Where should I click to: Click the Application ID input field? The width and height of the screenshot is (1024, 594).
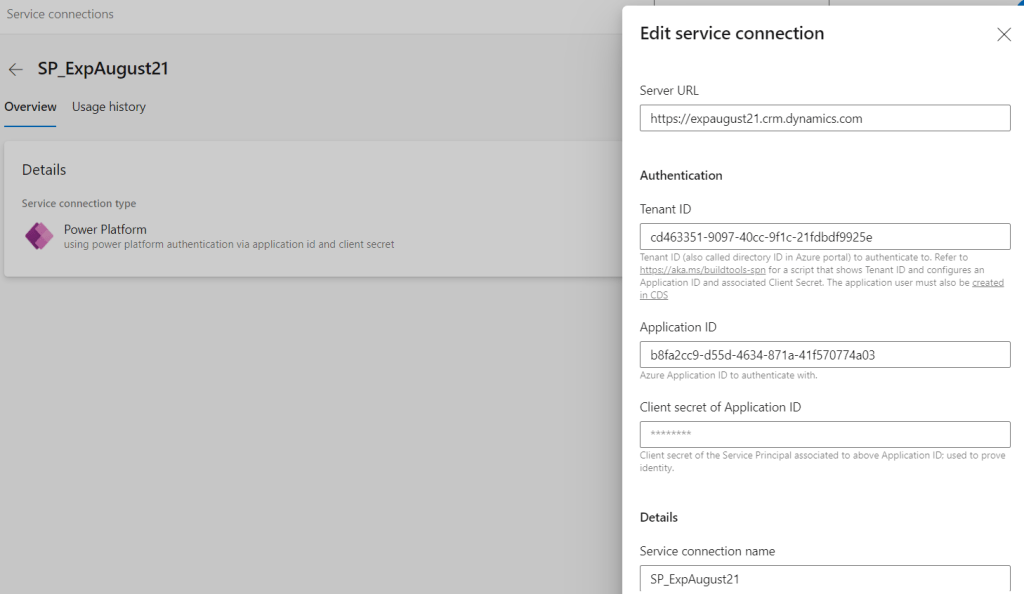click(x=824, y=355)
